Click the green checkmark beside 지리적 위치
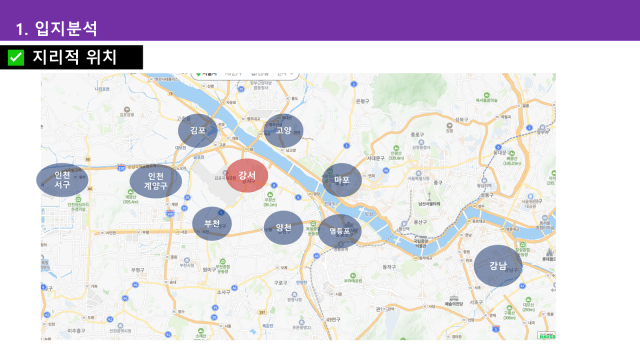Image resolution: width=640 pixels, height=360 pixels. (x=16, y=58)
